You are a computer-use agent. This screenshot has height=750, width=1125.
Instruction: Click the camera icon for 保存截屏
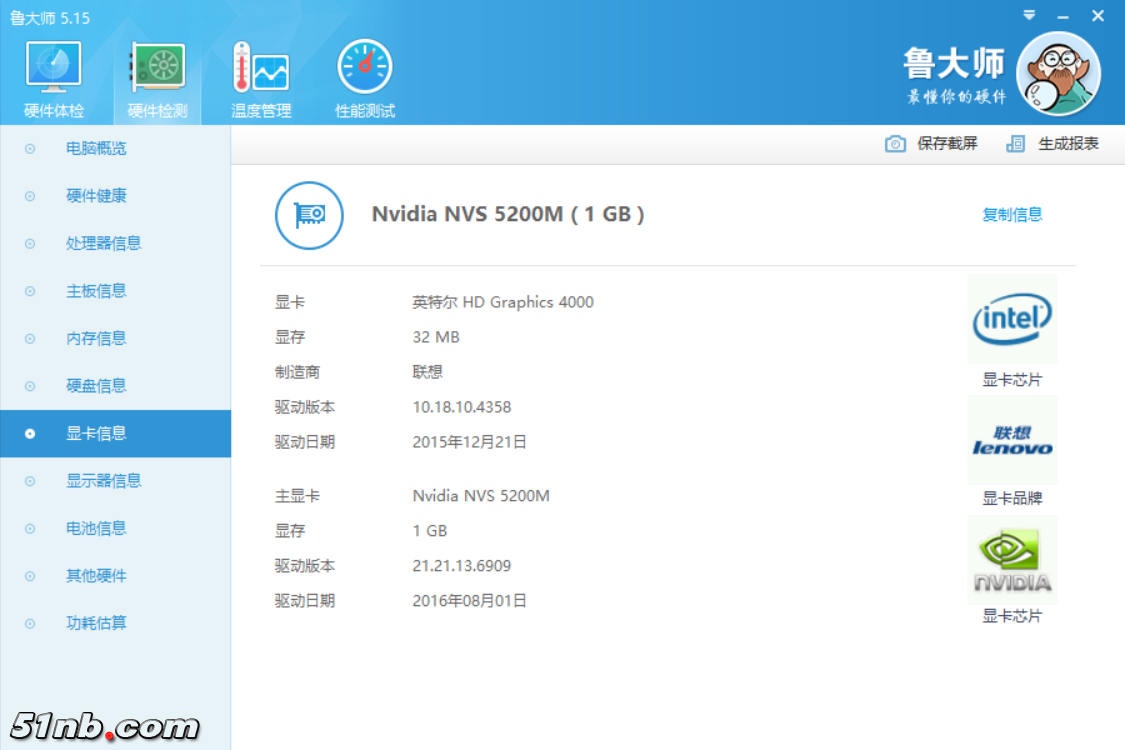pyautogui.click(x=896, y=144)
